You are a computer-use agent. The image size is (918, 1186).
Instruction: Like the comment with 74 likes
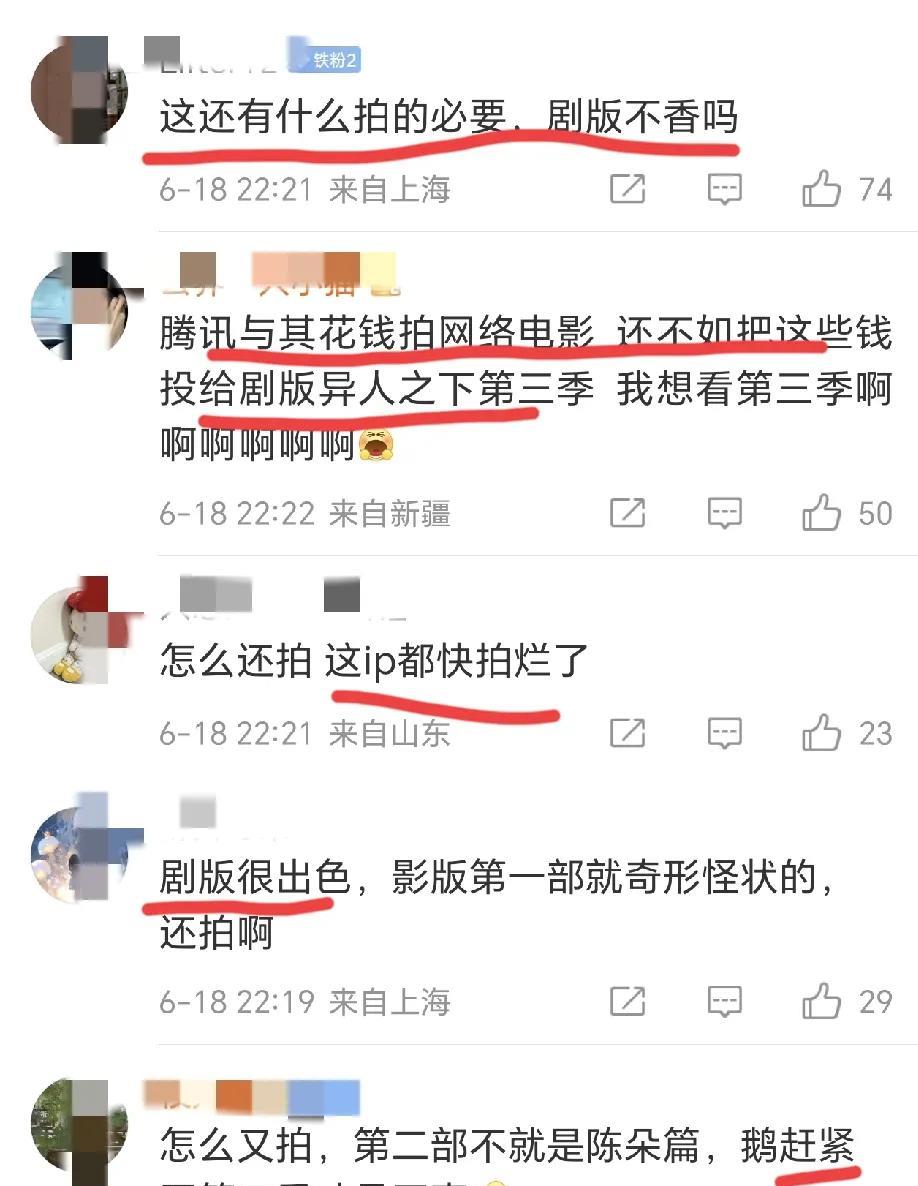click(x=821, y=188)
